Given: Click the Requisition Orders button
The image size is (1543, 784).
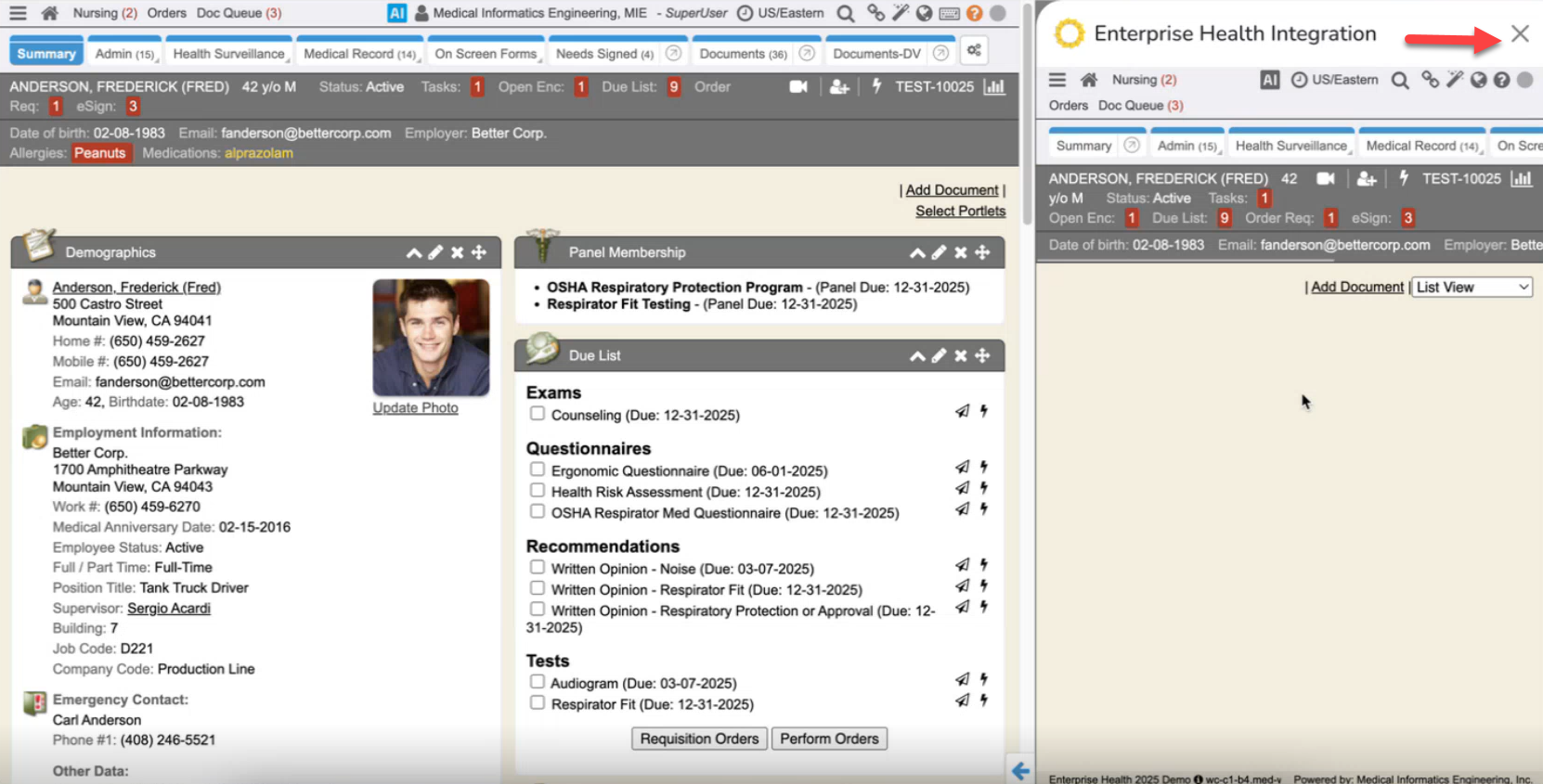Looking at the screenshot, I should tap(699, 739).
